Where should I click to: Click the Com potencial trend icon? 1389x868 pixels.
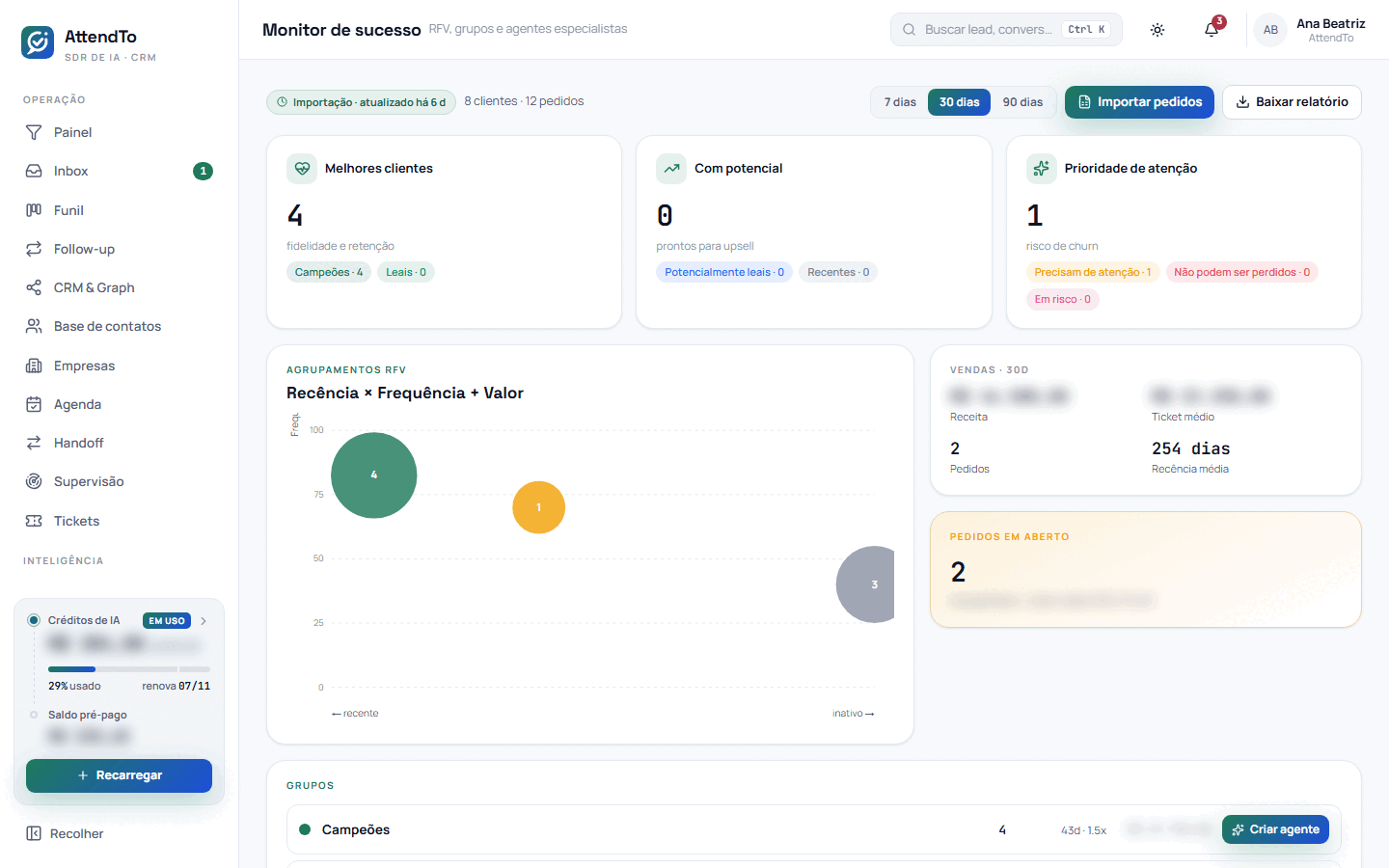point(671,169)
